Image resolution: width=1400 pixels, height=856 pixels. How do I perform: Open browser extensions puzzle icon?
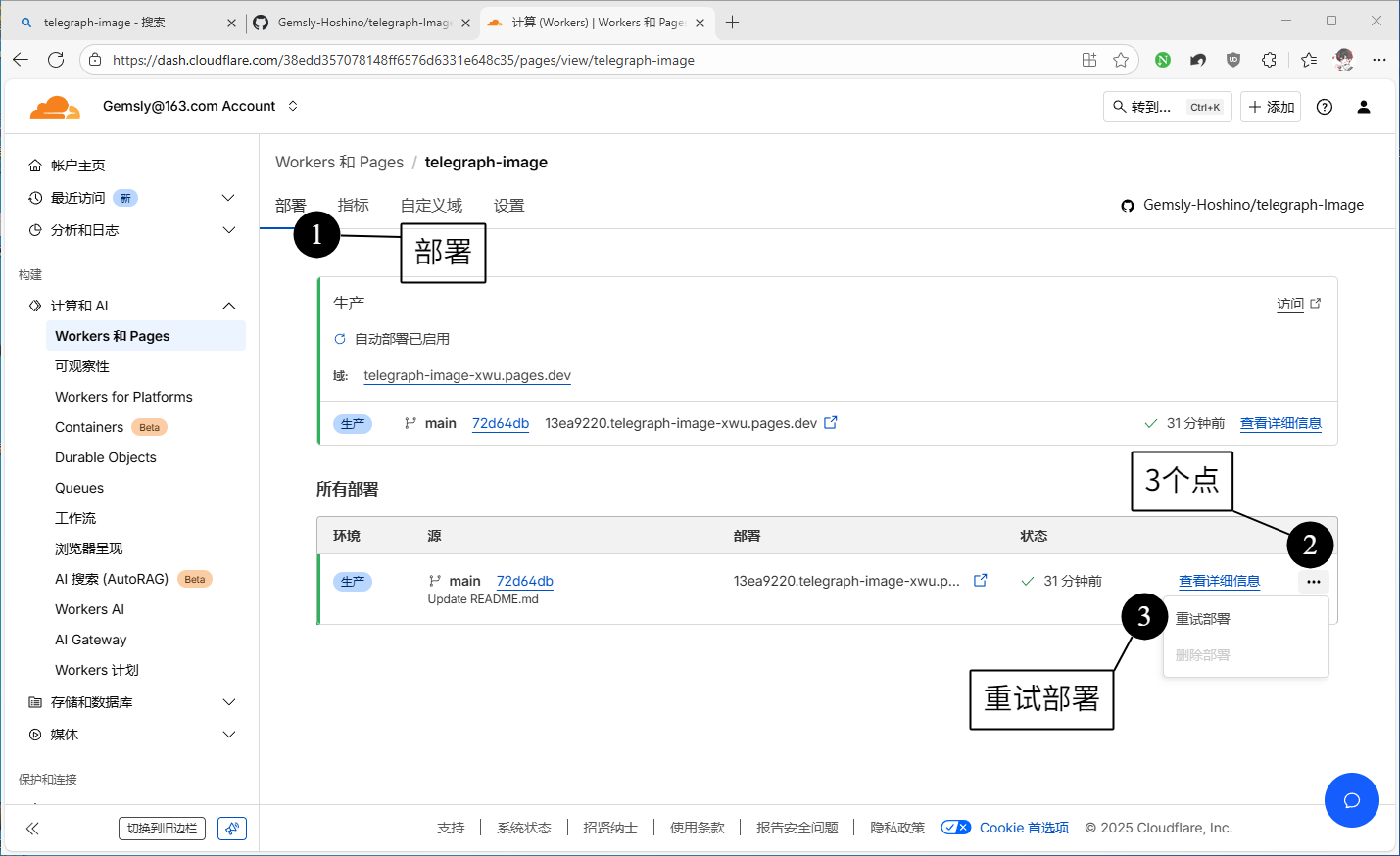click(x=1269, y=60)
